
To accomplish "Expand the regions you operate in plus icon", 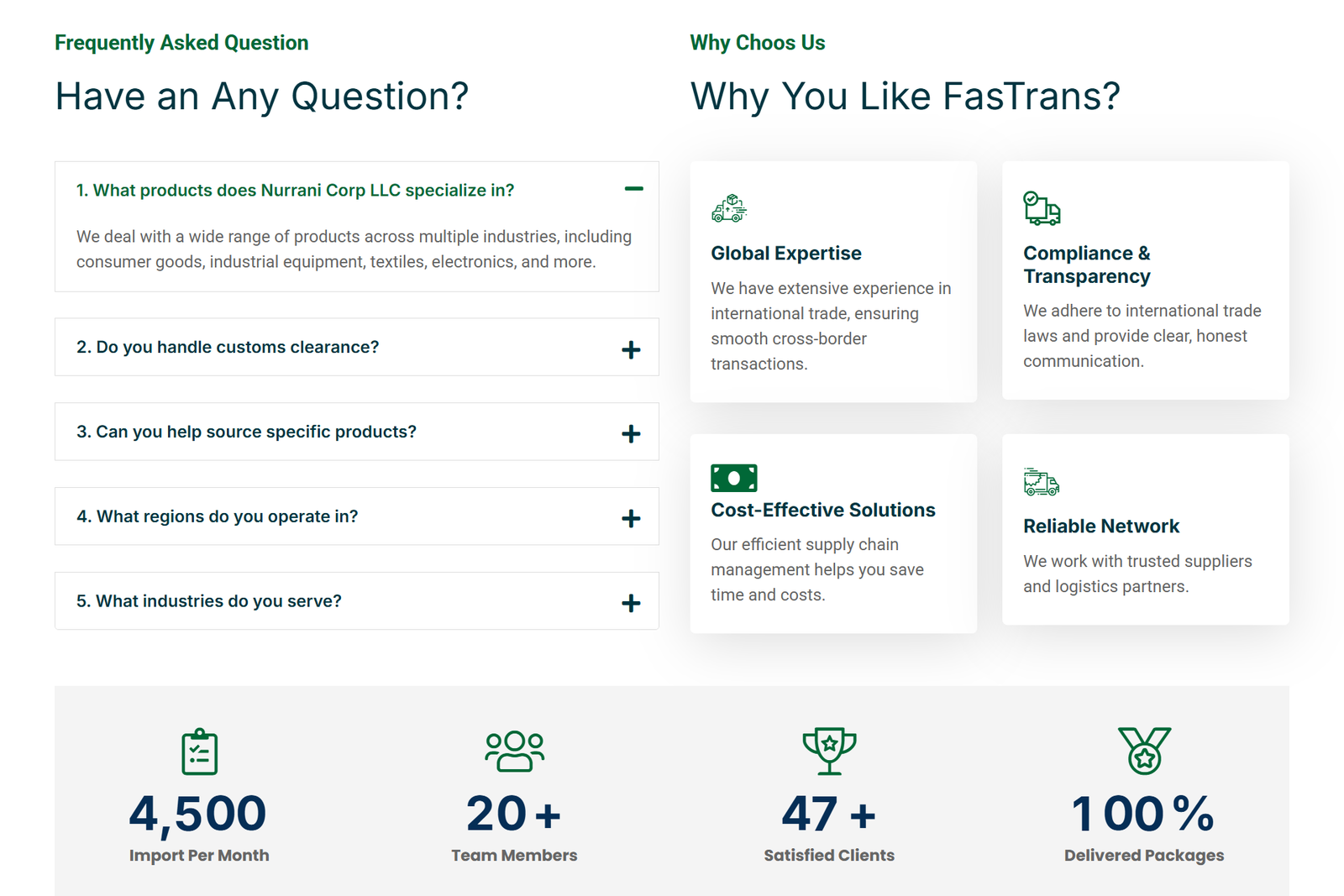I will (631, 519).
